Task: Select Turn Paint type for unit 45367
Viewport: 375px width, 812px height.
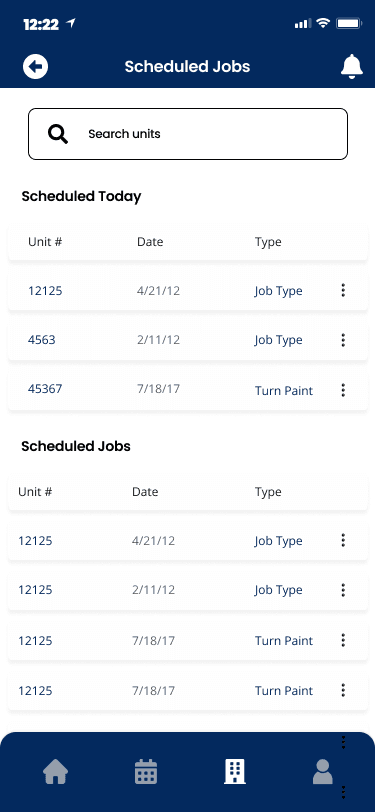Action: point(284,390)
